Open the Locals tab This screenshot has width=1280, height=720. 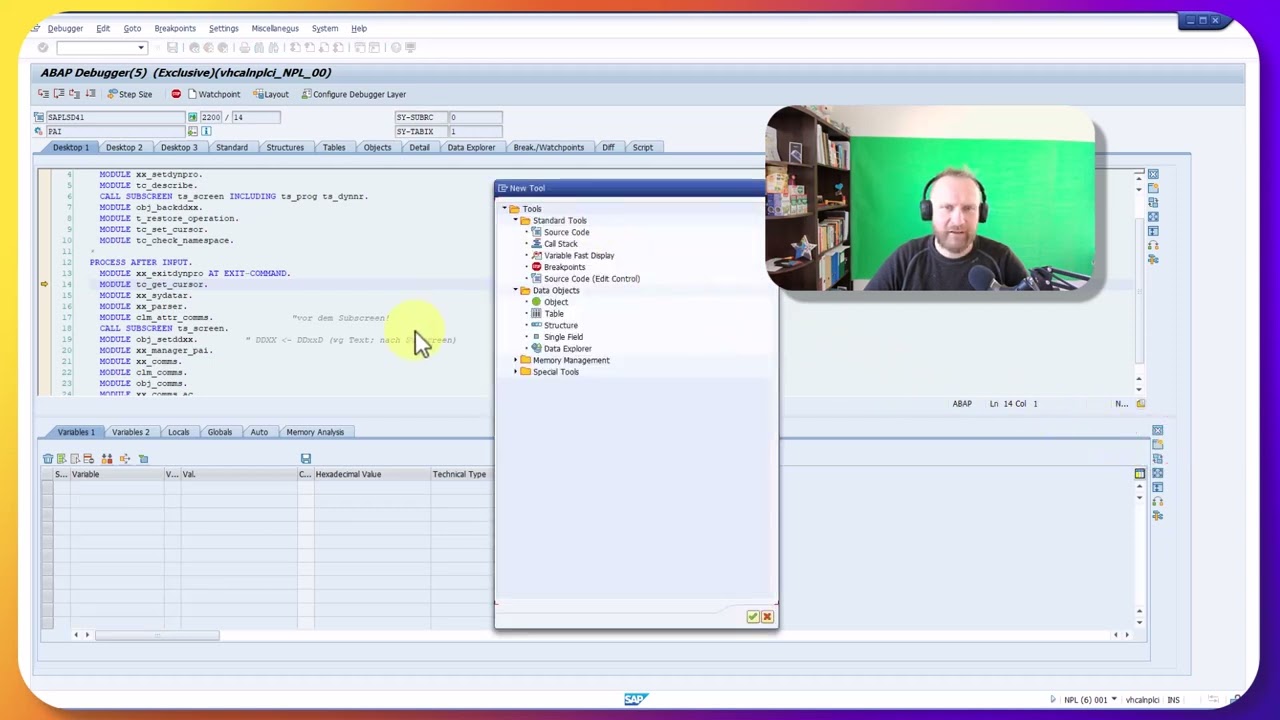(x=178, y=432)
